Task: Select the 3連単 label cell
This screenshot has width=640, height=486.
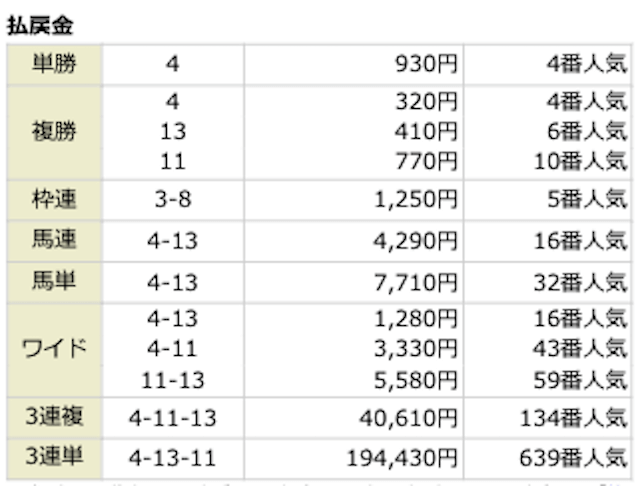Action: click(x=54, y=457)
